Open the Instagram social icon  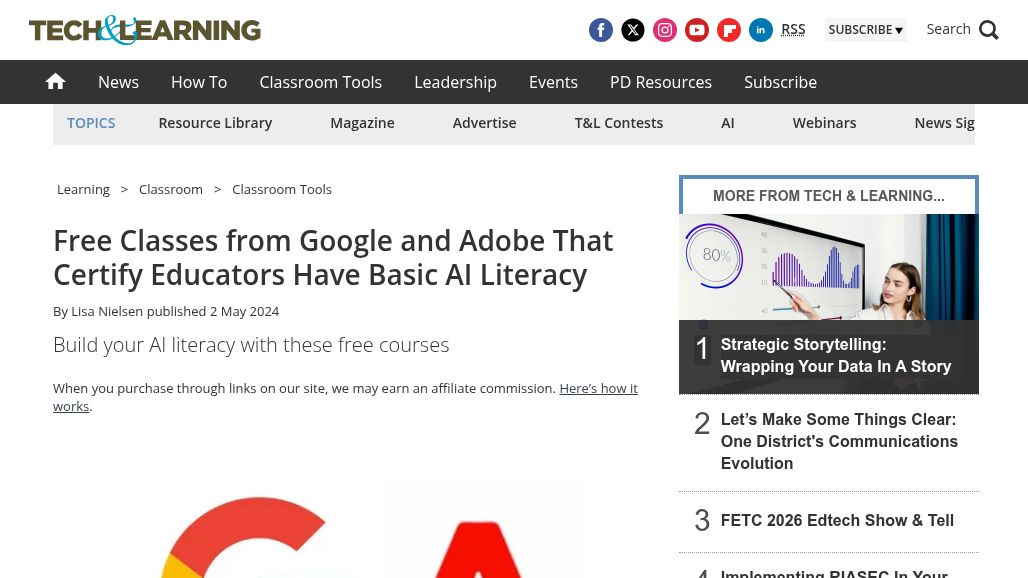665,30
